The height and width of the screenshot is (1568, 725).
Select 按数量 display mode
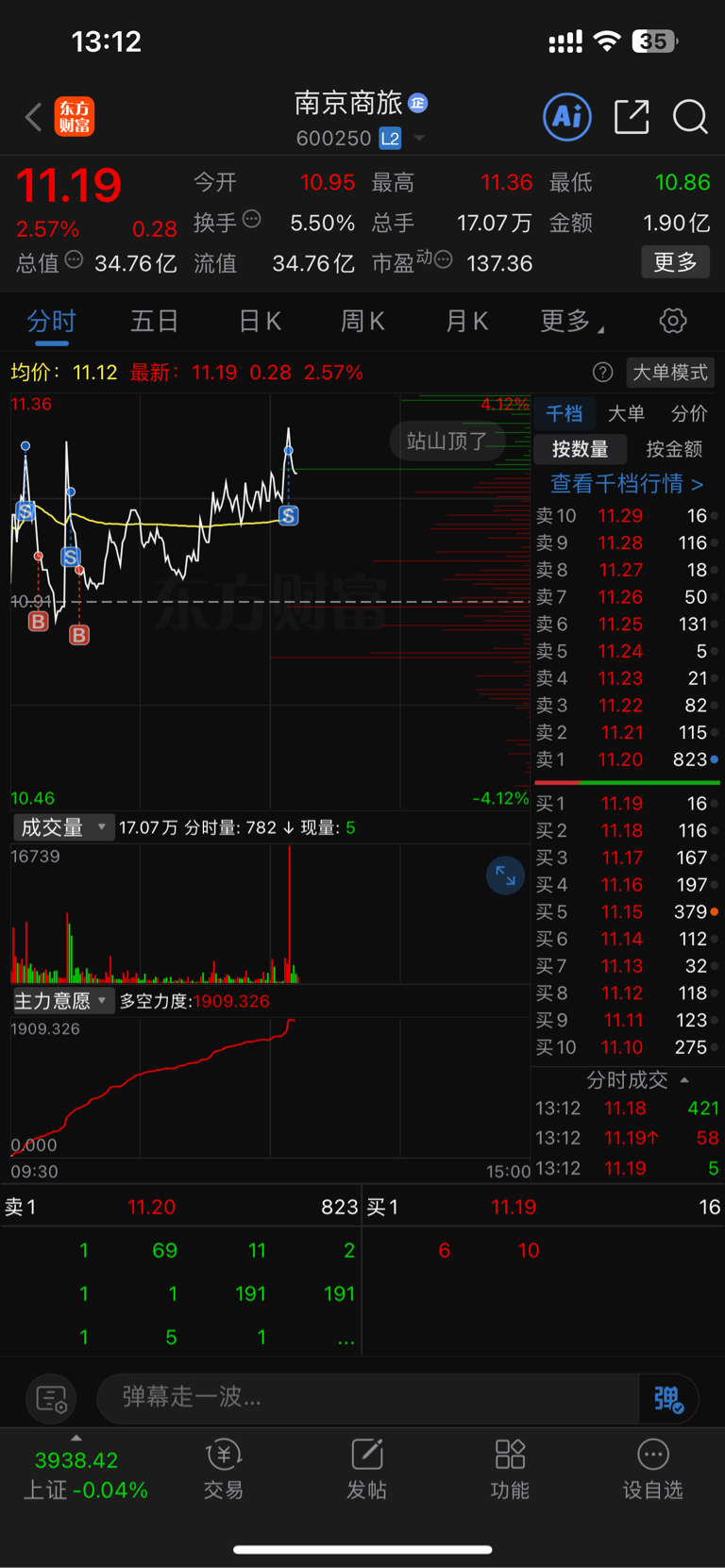pyautogui.click(x=581, y=449)
